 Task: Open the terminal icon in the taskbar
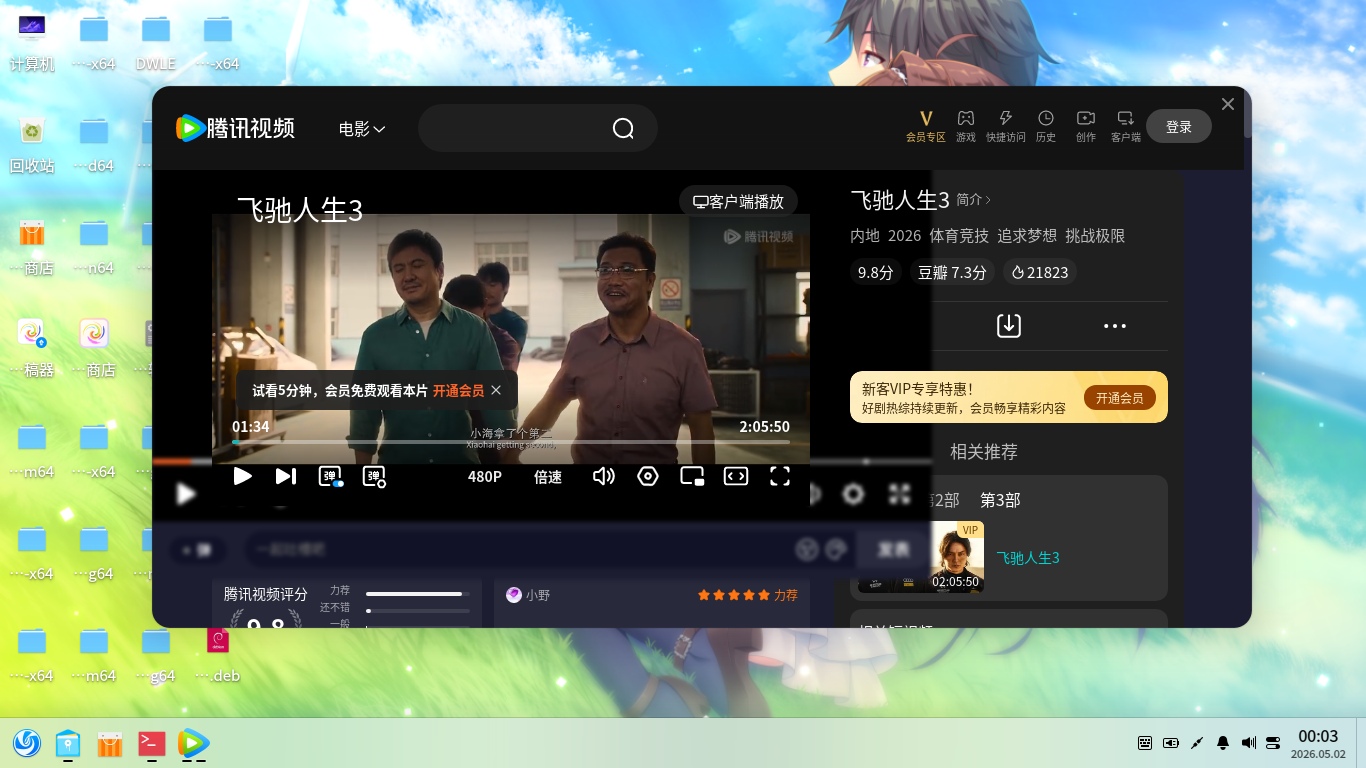click(x=151, y=743)
